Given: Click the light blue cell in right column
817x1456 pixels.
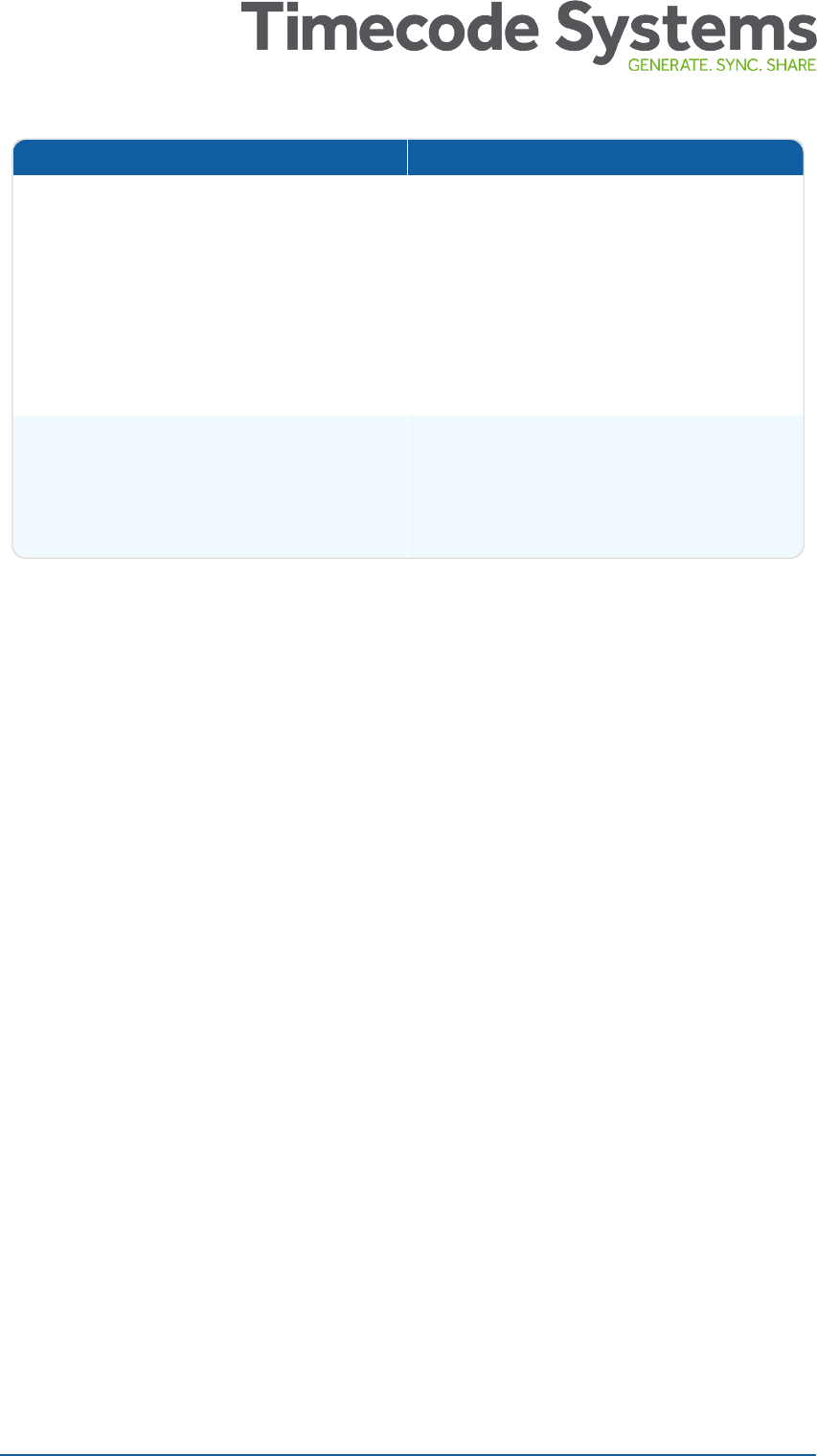Looking at the screenshot, I should [x=605, y=485].
